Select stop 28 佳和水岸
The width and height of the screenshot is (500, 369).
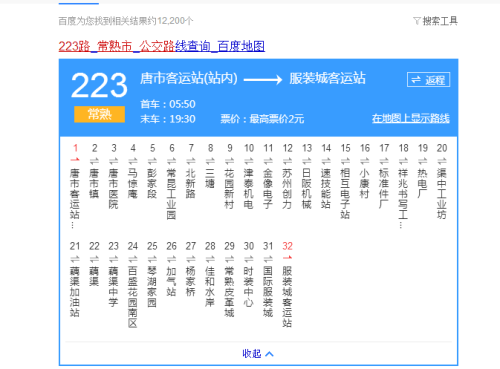click(210, 286)
